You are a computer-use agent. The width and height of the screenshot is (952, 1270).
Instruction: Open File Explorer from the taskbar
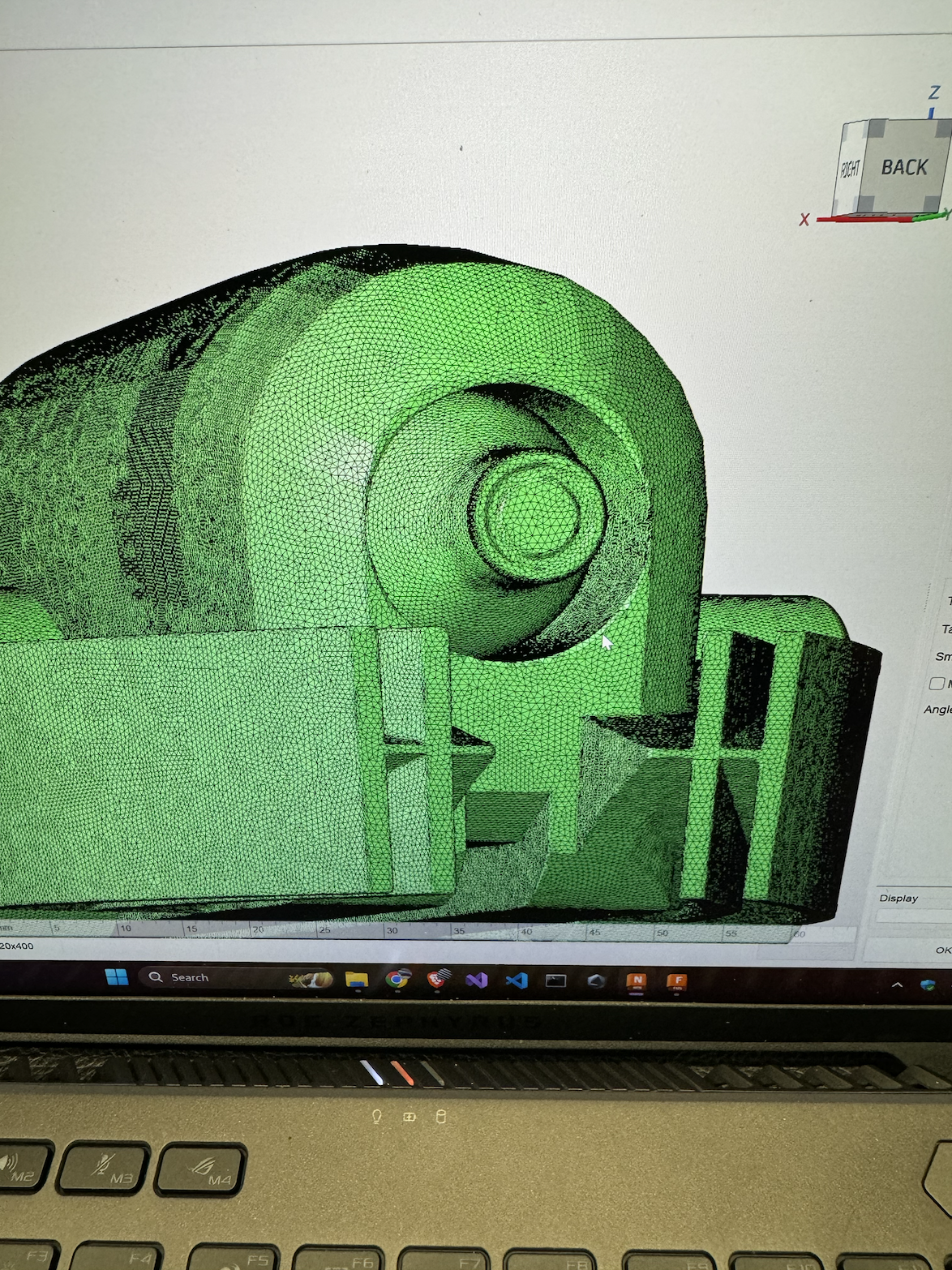click(x=357, y=980)
